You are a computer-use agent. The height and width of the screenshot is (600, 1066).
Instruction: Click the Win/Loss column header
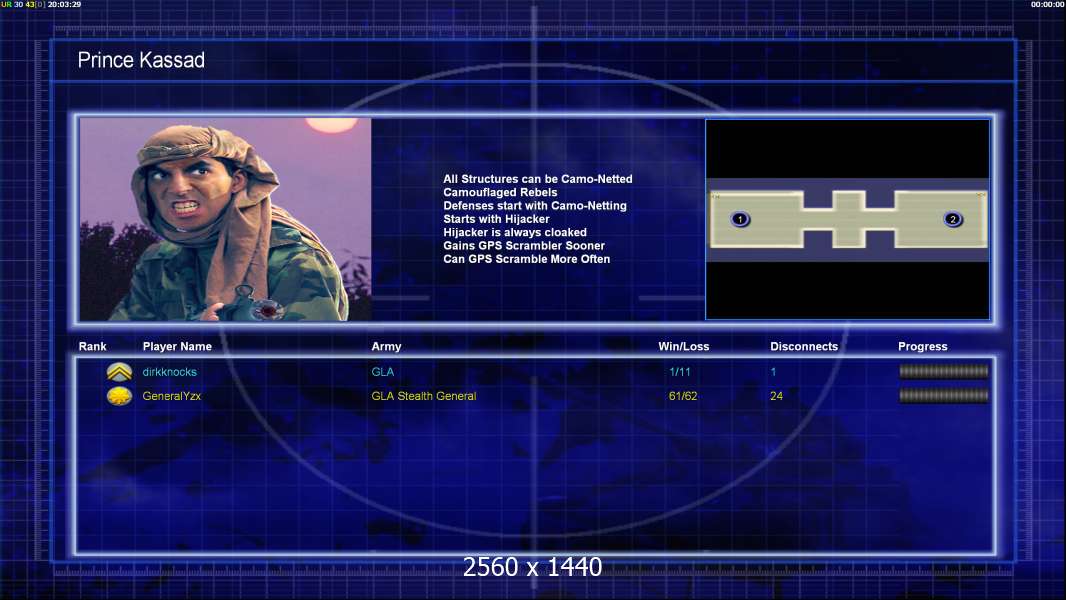(683, 347)
